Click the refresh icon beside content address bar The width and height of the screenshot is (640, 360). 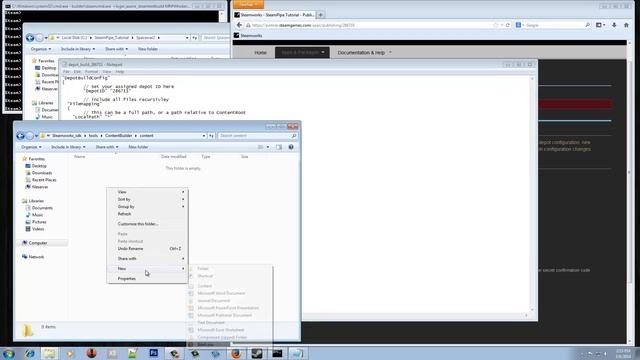pos(211,136)
